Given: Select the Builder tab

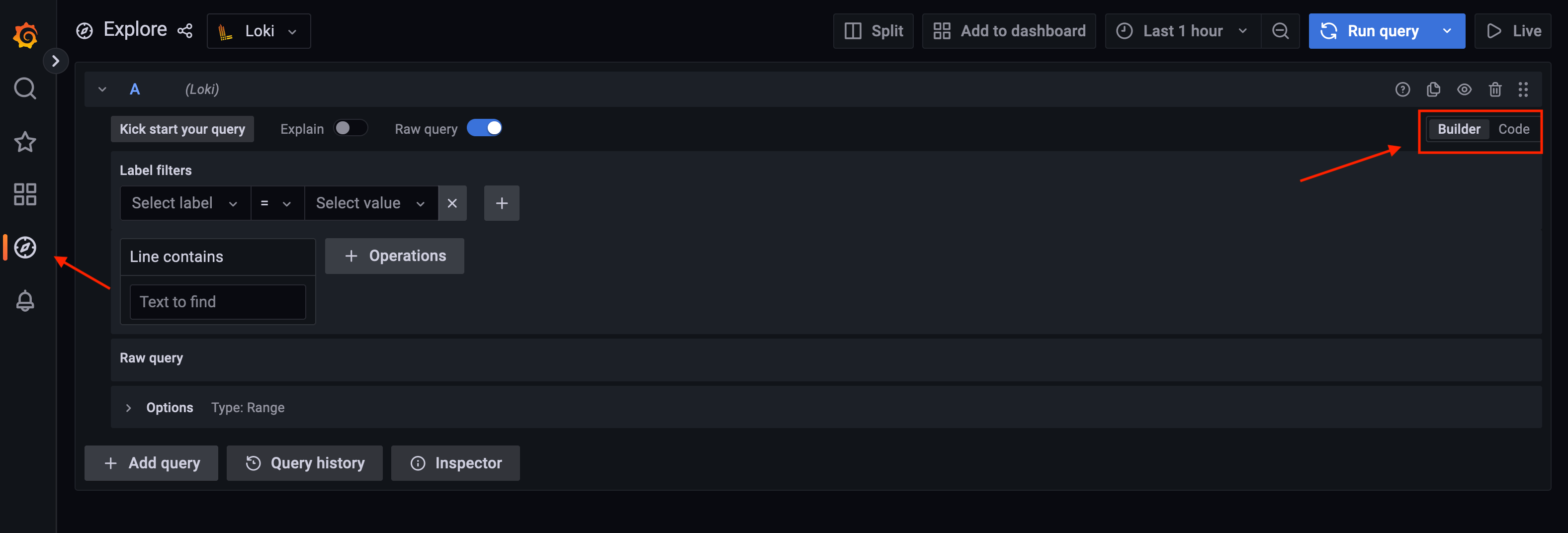Looking at the screenshot, I should 1459,128.
